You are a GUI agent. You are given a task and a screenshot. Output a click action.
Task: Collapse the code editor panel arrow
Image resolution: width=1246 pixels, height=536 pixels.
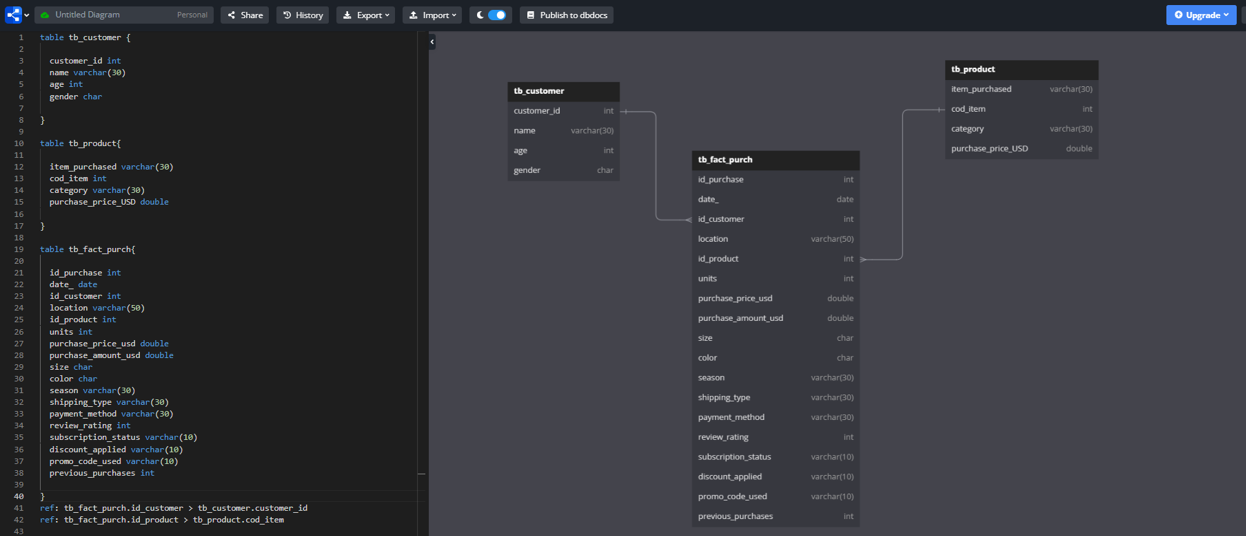(432, 42)
